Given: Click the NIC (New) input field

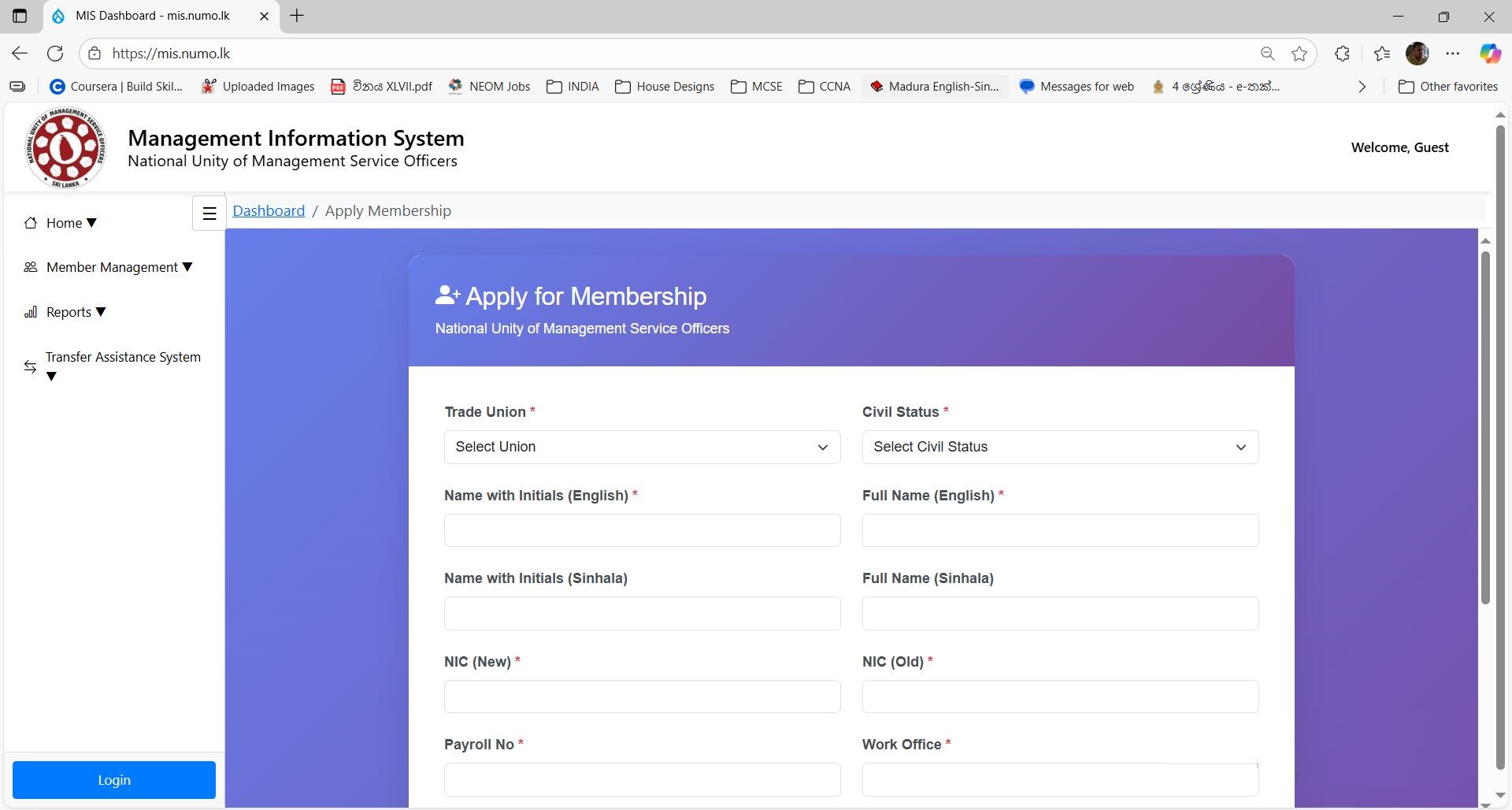Looking at the screenshot, I should click(x=642, y=697).
